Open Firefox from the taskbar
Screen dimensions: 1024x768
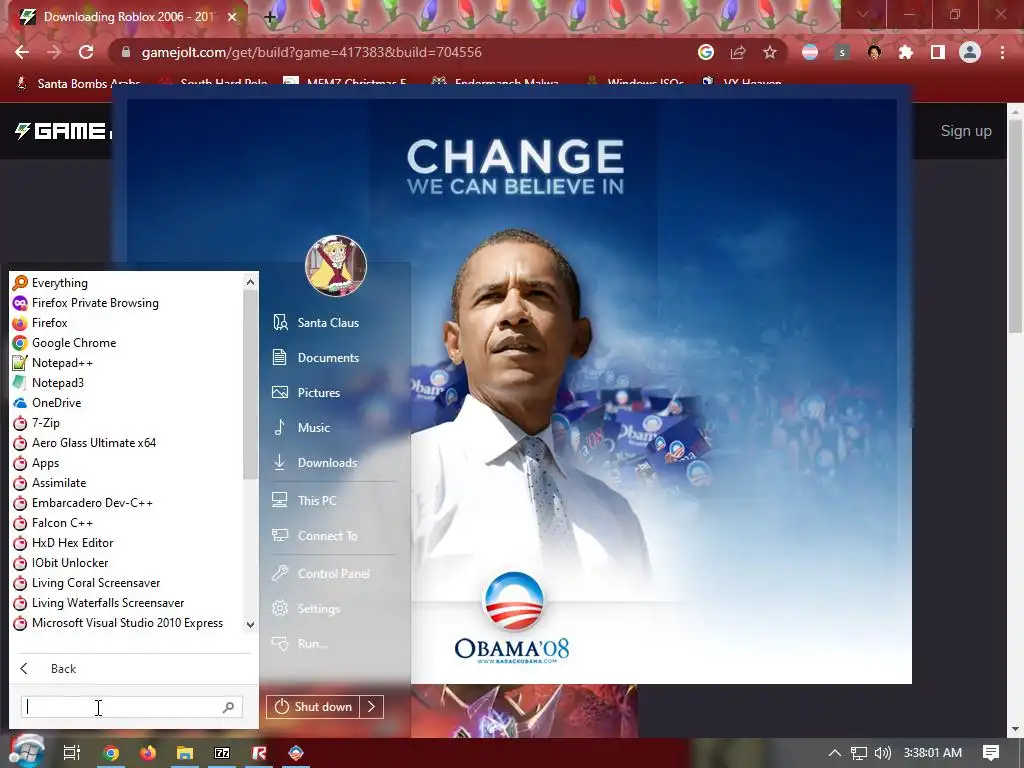pyautogui.click(x=148, y=753)
